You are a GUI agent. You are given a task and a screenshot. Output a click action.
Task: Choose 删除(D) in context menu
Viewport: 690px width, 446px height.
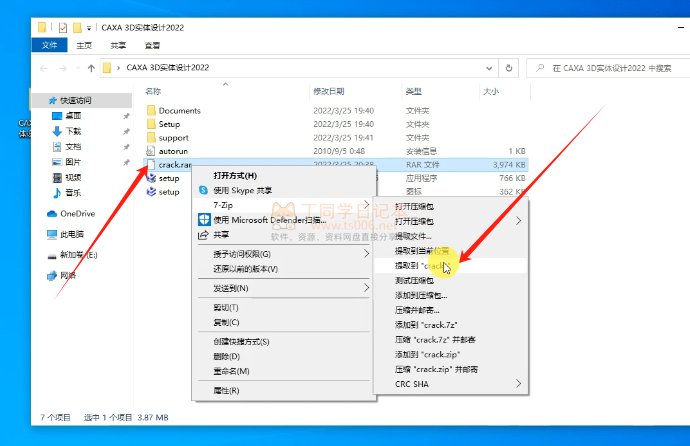tap(284, 356)
